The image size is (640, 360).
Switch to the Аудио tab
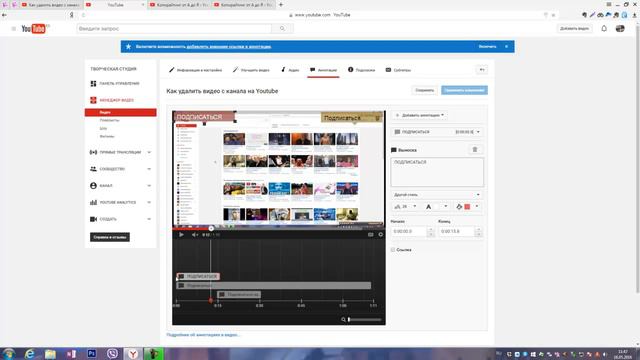290,70
